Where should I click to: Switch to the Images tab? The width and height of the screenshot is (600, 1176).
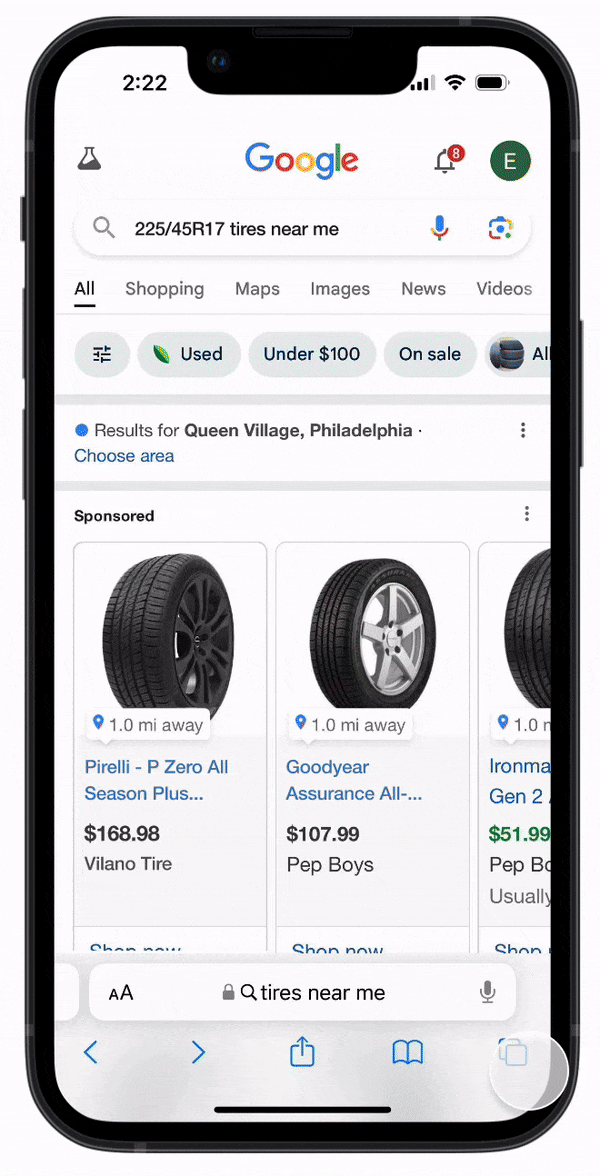[340, 289]
